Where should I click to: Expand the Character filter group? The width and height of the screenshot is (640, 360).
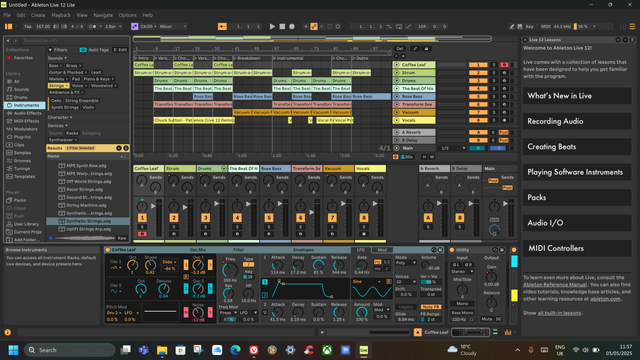[x=60, y=118]
